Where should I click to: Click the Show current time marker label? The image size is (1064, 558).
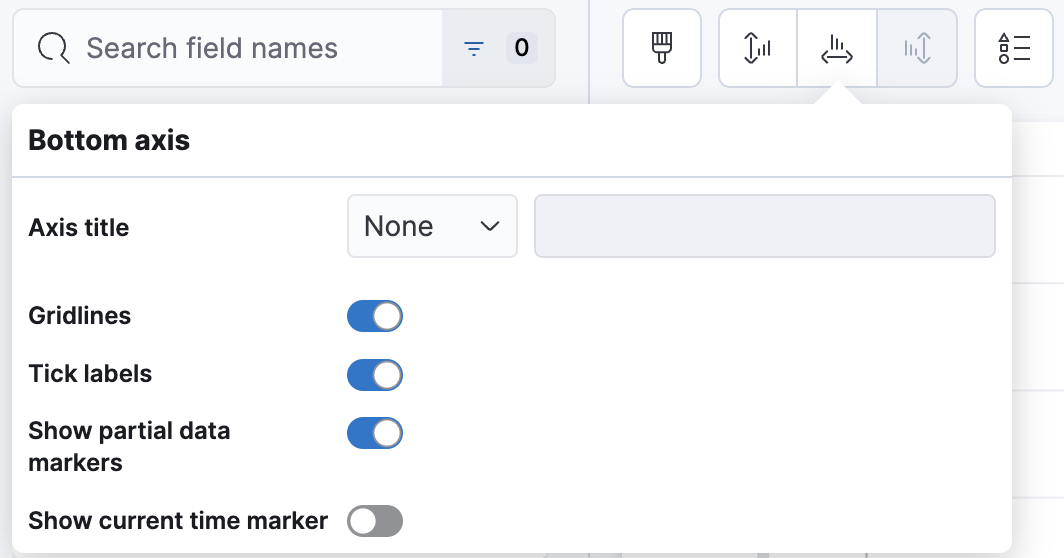click(x=178, y=521)
